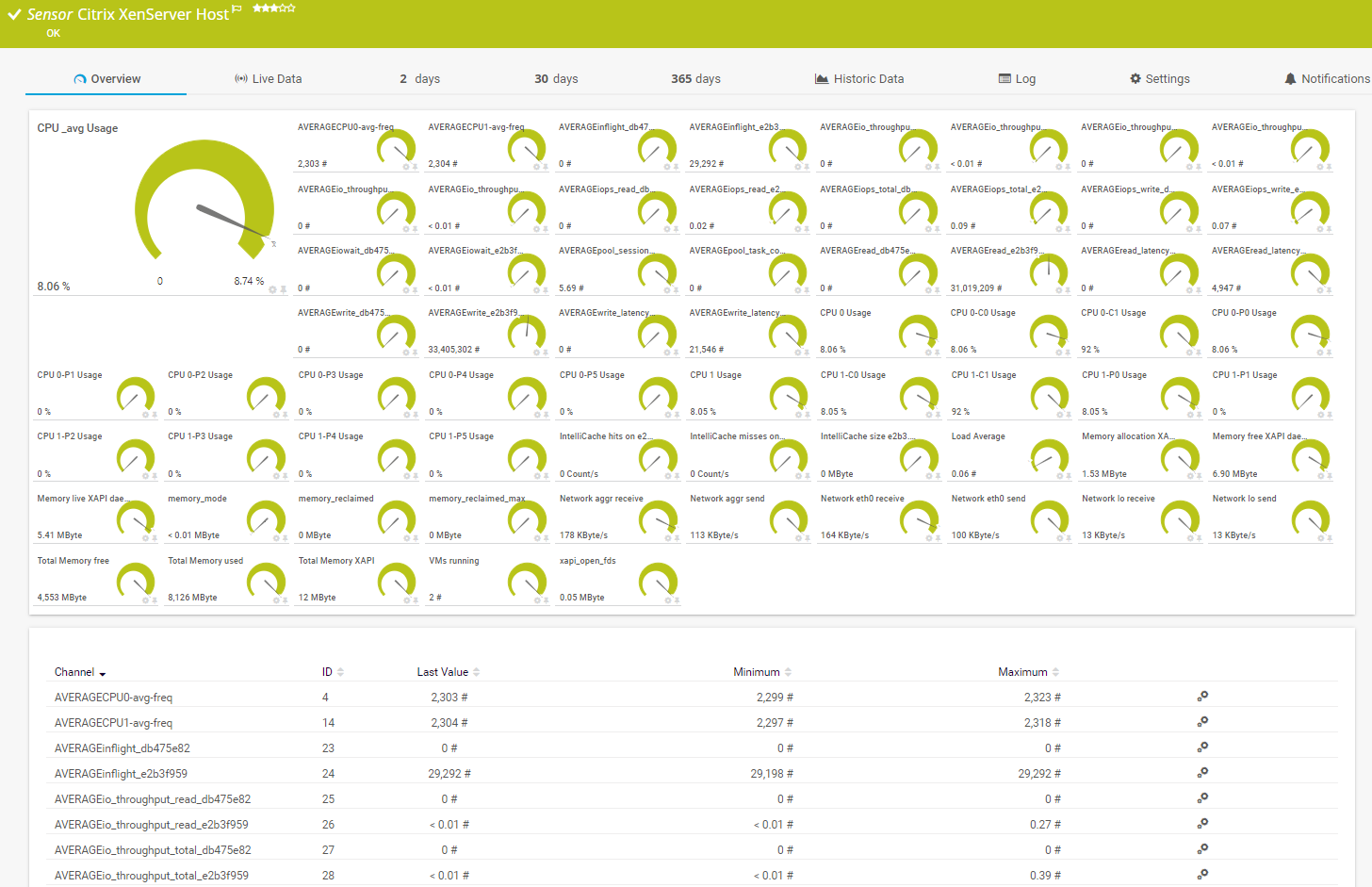The width and height of the screenshot is (1372, 887).
Task: Rate the sensor using the star rating
Action: [273, 8]
